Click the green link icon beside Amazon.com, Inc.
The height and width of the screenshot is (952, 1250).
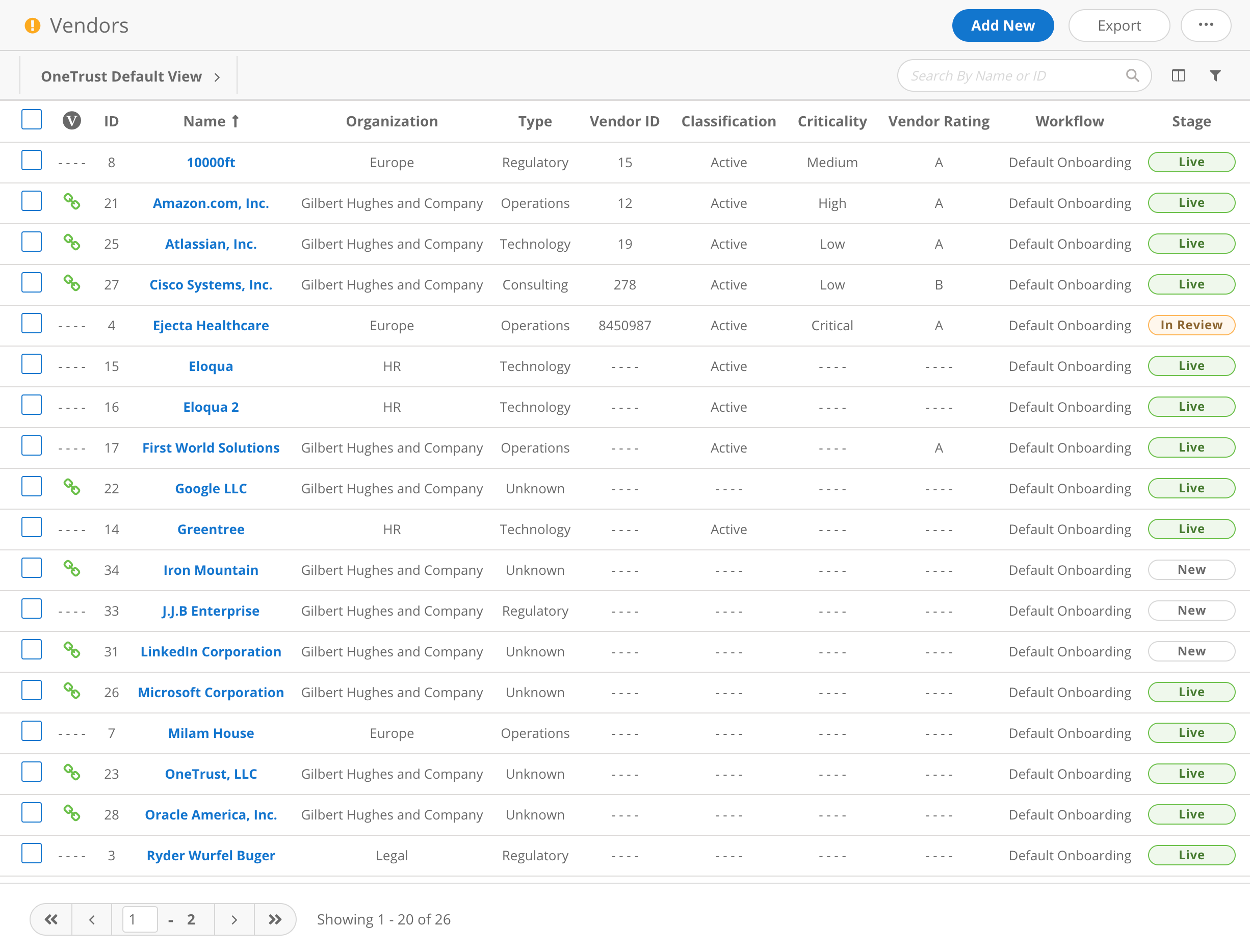click(73, 201)
